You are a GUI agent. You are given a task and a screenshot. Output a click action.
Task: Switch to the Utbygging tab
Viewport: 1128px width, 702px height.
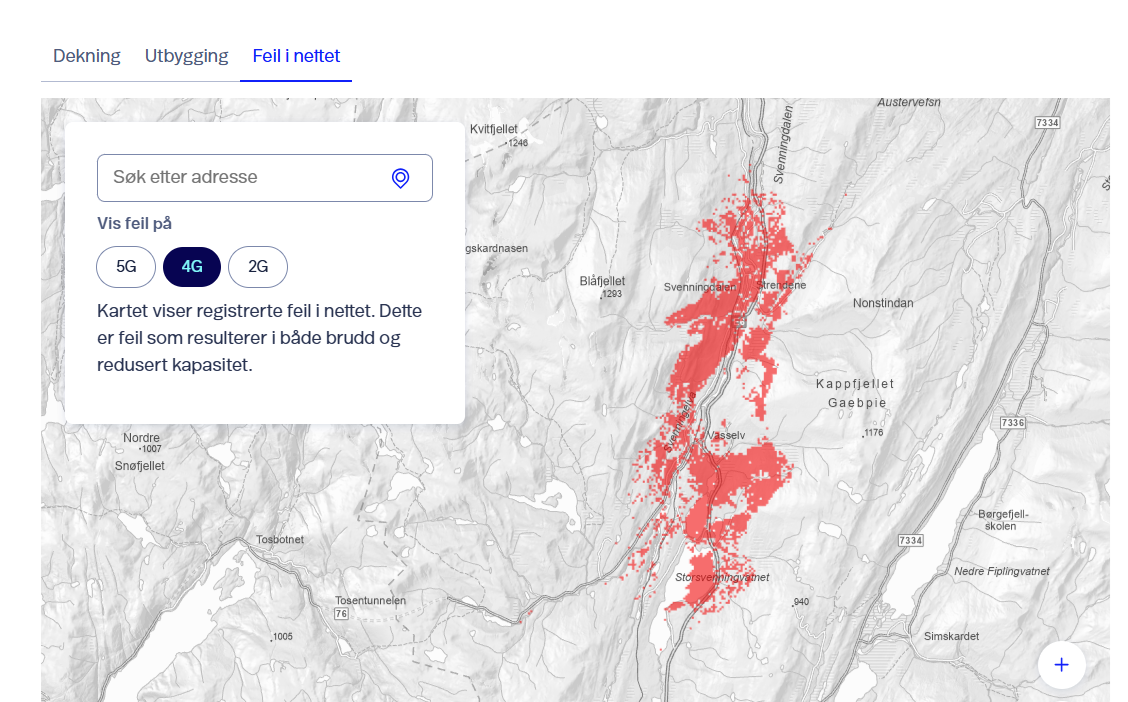pos(186,56)
